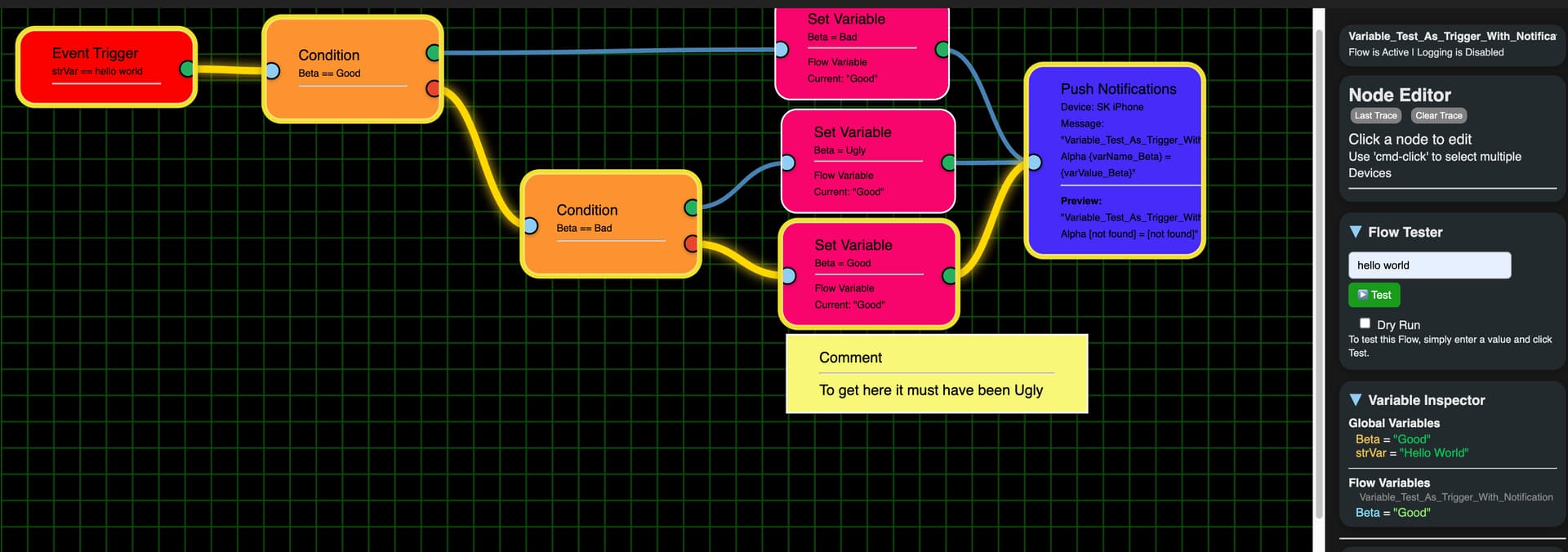Select the Condition Beta == Good node
1568x552 pixels.
353,69
